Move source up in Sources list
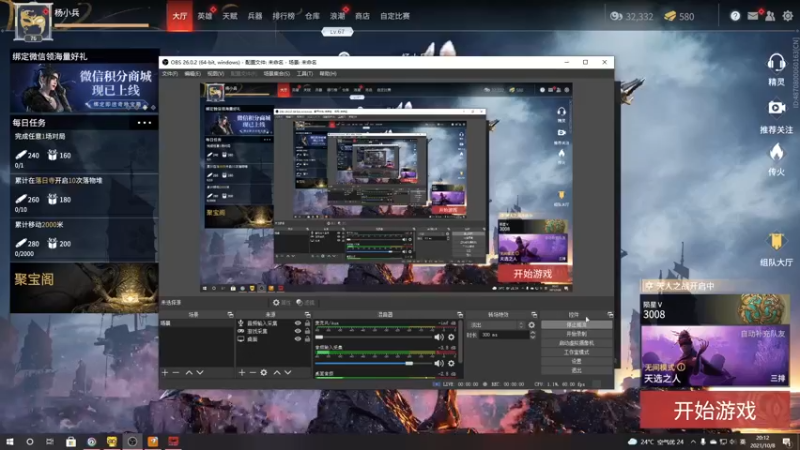Viewport: 800px width, 450px height. (x=277, y=373)
